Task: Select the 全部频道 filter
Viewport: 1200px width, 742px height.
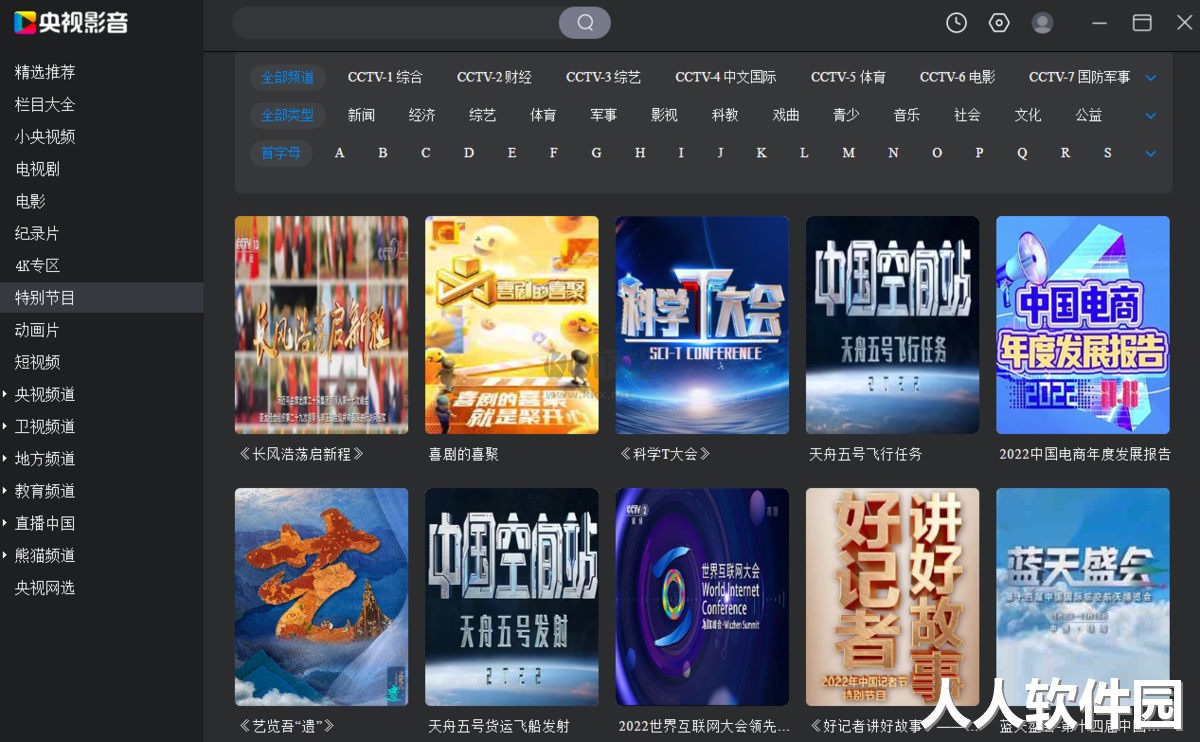Action: click(x=288, y=77)
